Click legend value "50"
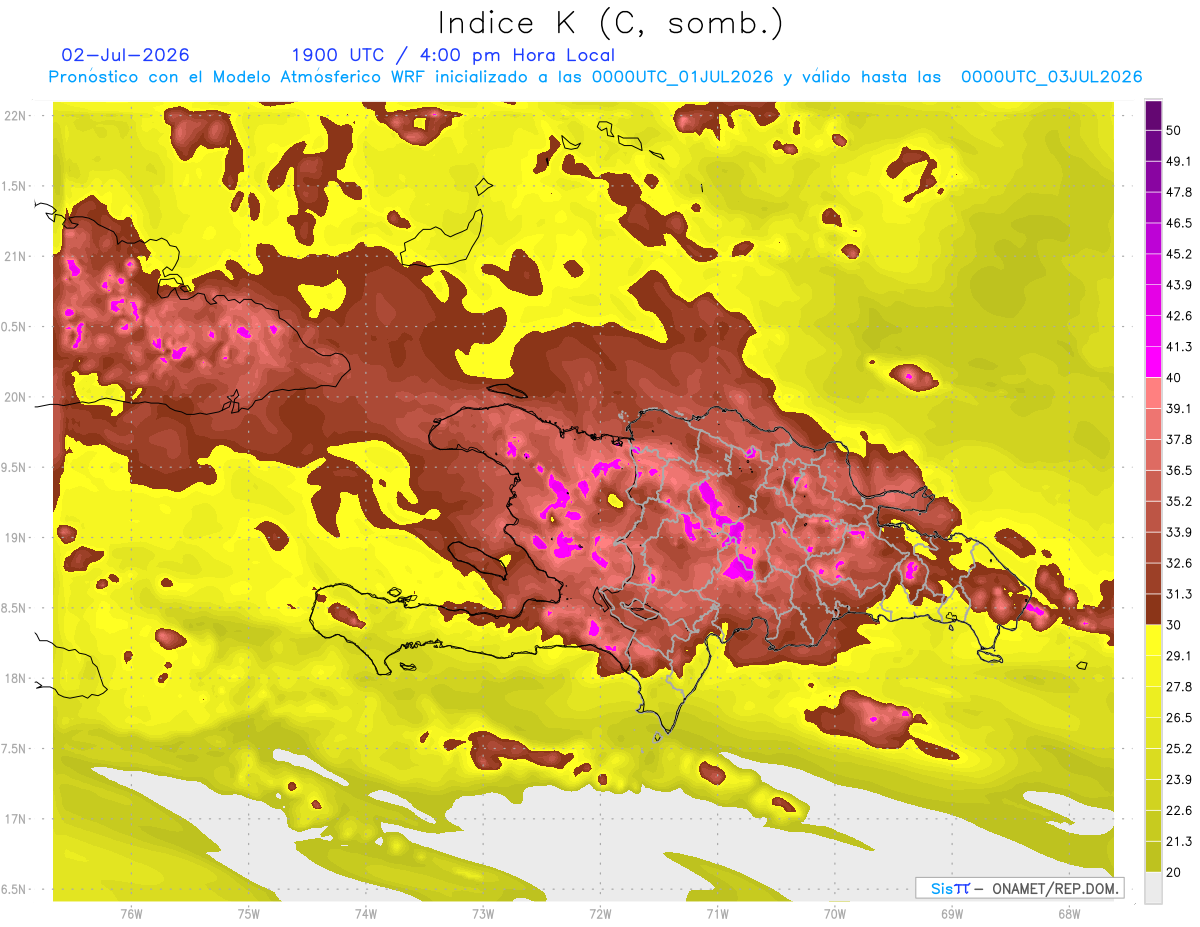 1175,131
